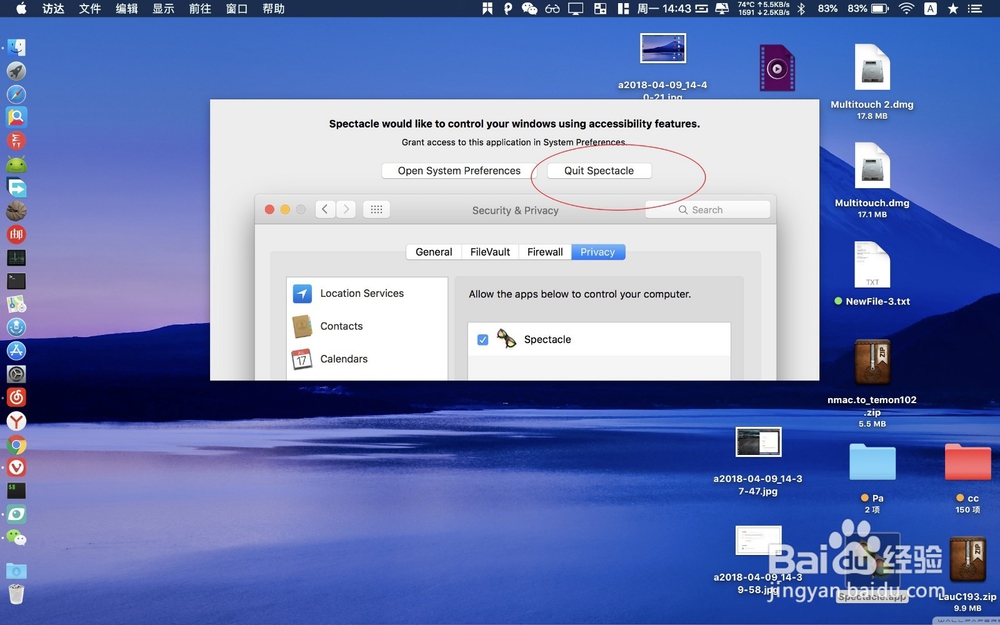Open Finder from the dock
The height and width of the screenshot is (625, 1000).
pos(17,48)
